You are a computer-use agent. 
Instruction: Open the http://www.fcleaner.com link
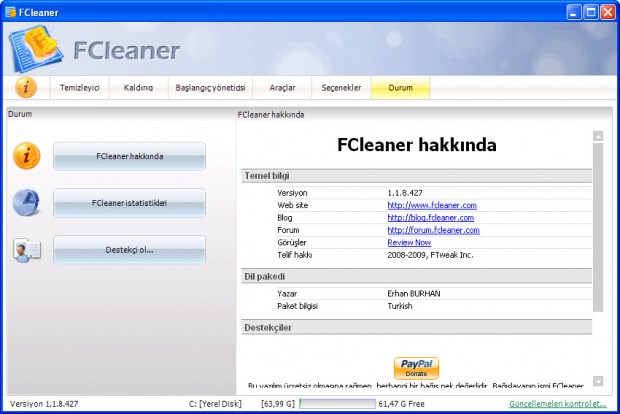coord(432,205)
